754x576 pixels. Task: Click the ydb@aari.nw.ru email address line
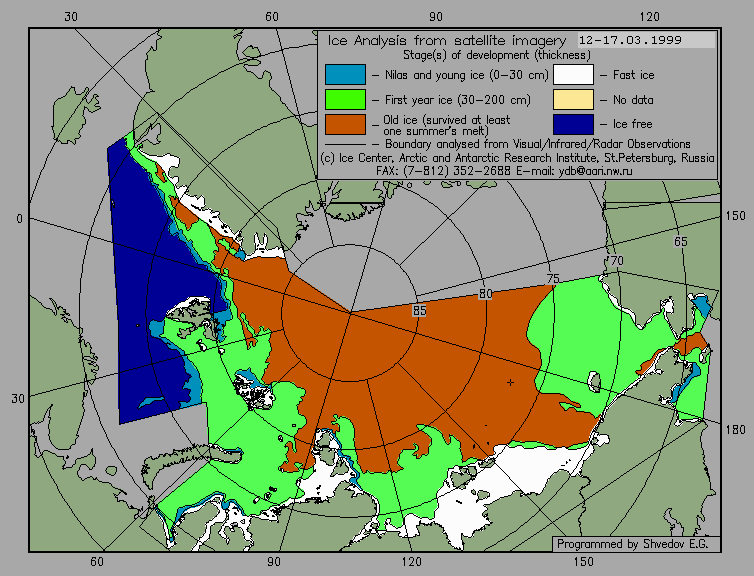504,171
